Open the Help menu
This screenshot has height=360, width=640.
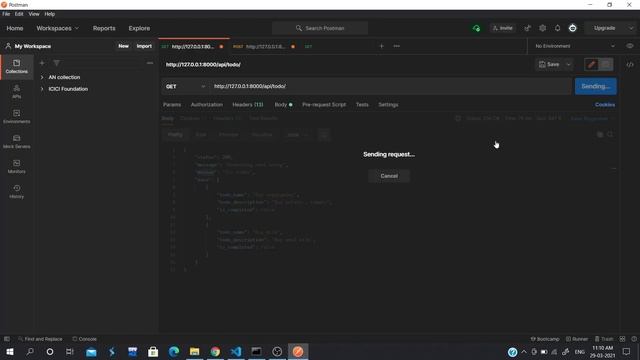50,14
